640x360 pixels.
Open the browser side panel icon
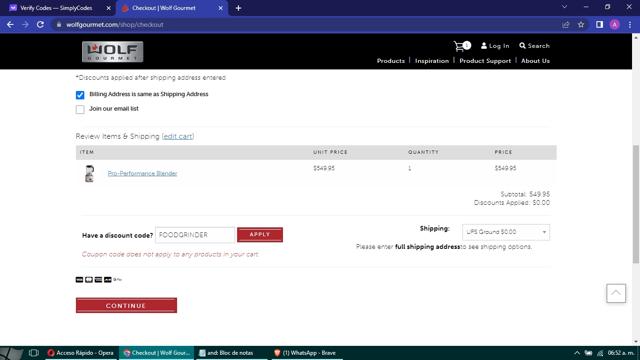[x=599, y=24]
